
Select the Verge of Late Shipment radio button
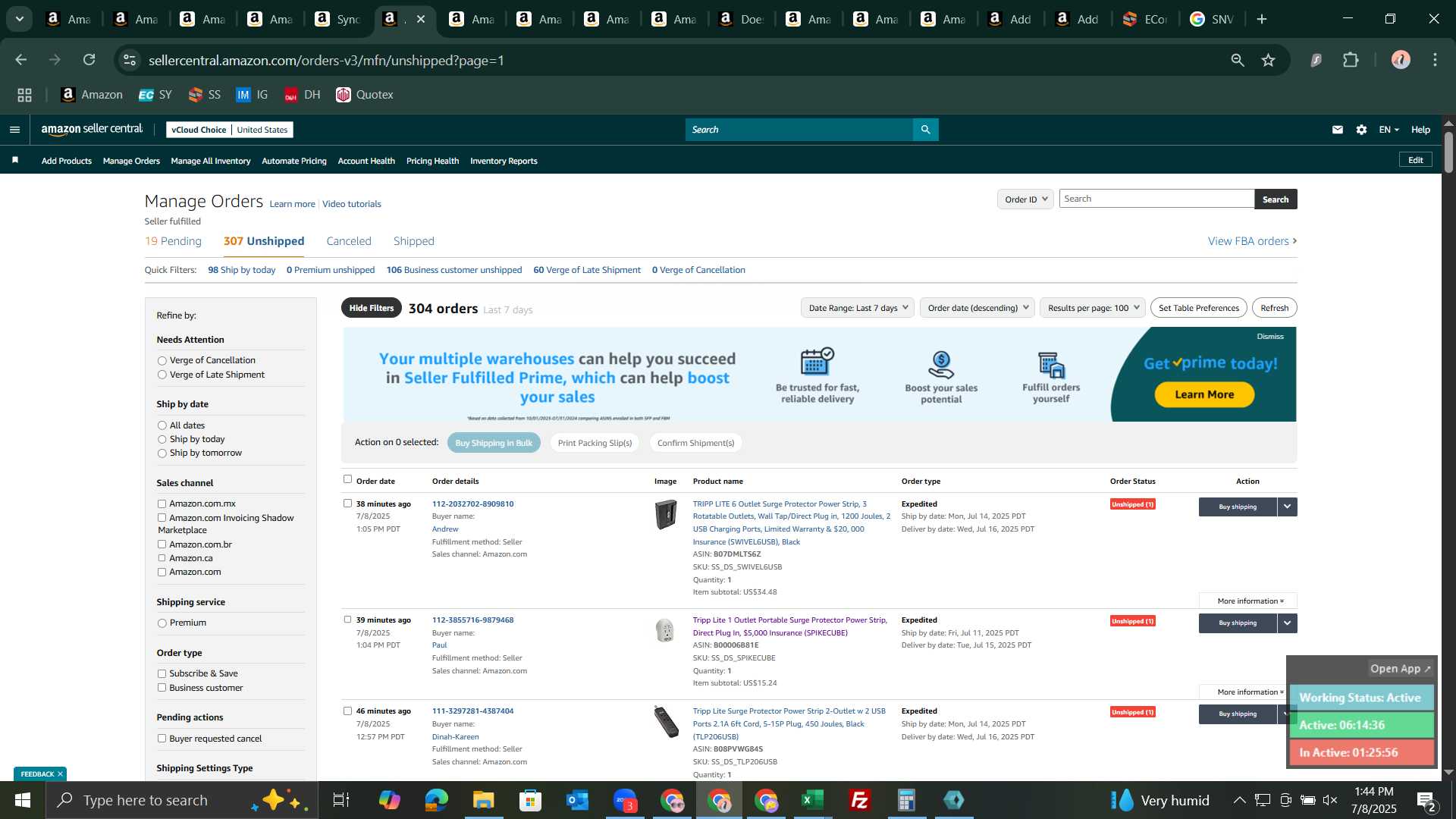[162, 375]
